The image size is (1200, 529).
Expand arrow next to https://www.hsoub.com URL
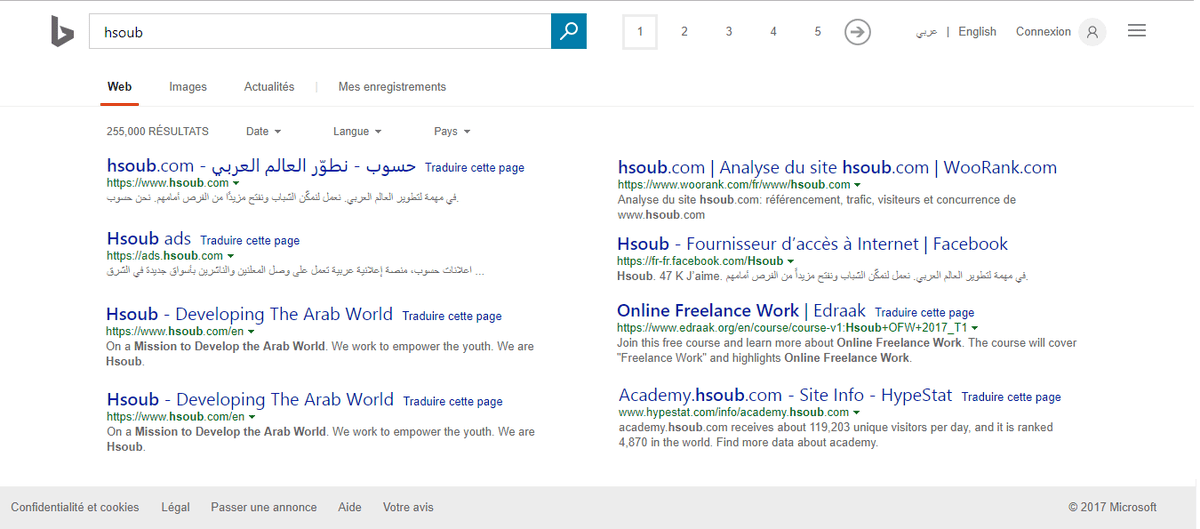coord(236,184)
